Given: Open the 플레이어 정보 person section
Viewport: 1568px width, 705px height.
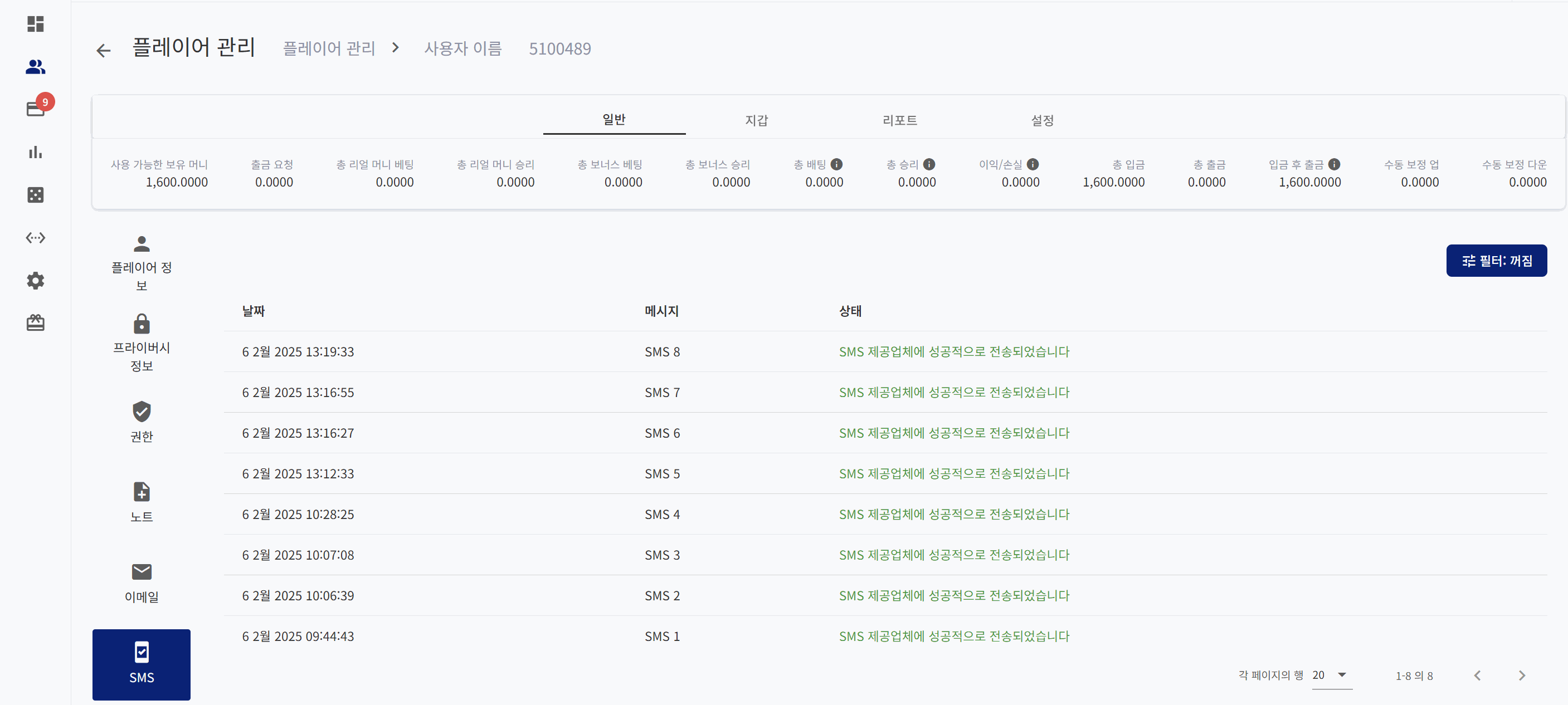Looking at the screenshot, I should point(141,263).
